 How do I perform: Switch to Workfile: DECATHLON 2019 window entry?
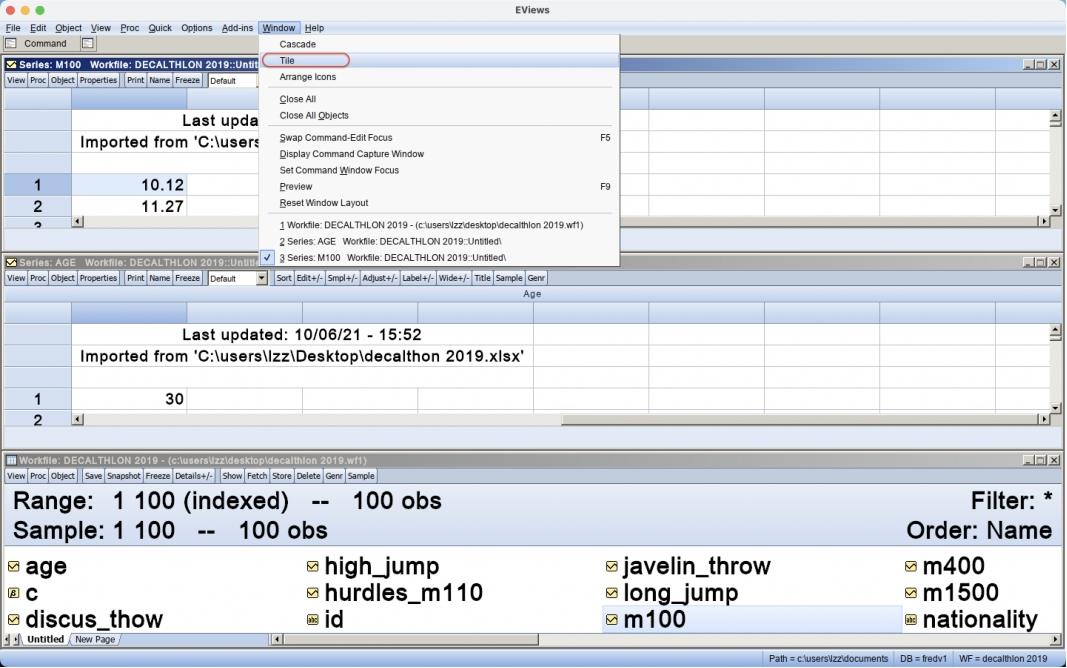pyautogui.click(x=439, y=225)
